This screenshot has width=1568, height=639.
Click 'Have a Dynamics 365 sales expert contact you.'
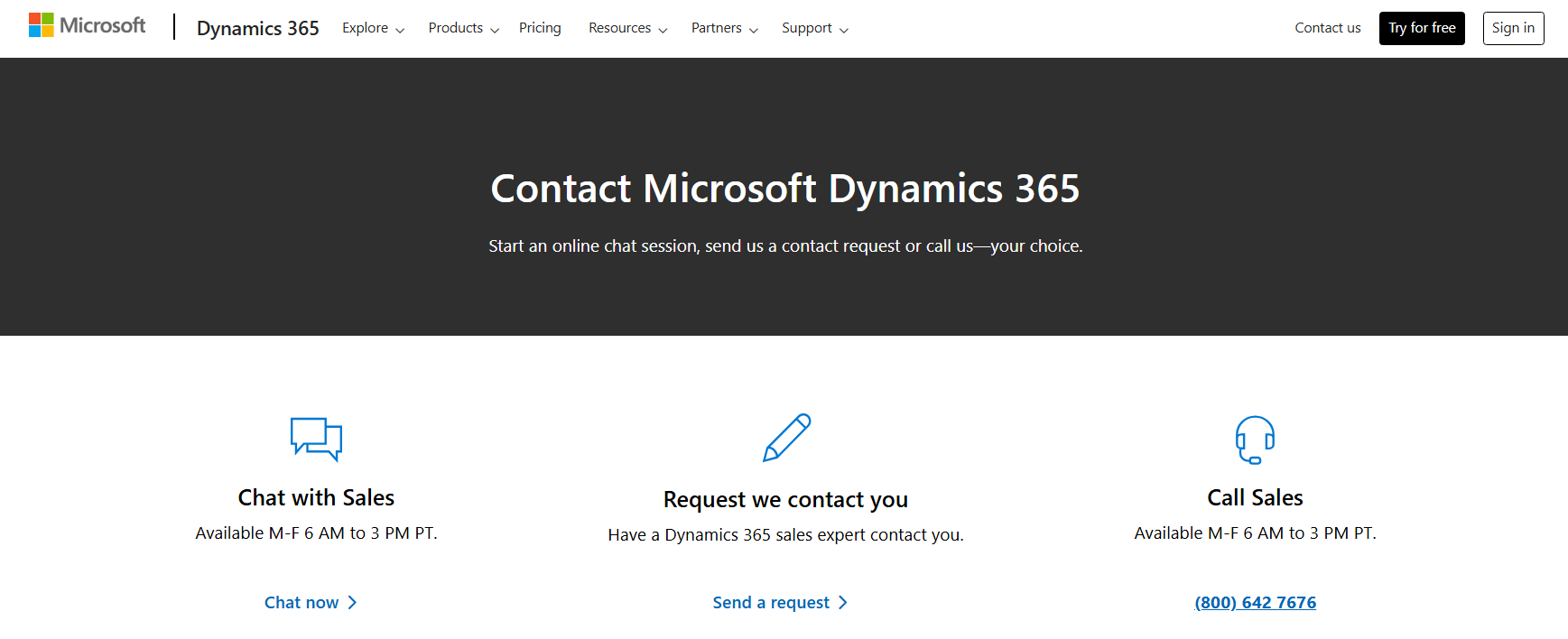click(785, 534)
